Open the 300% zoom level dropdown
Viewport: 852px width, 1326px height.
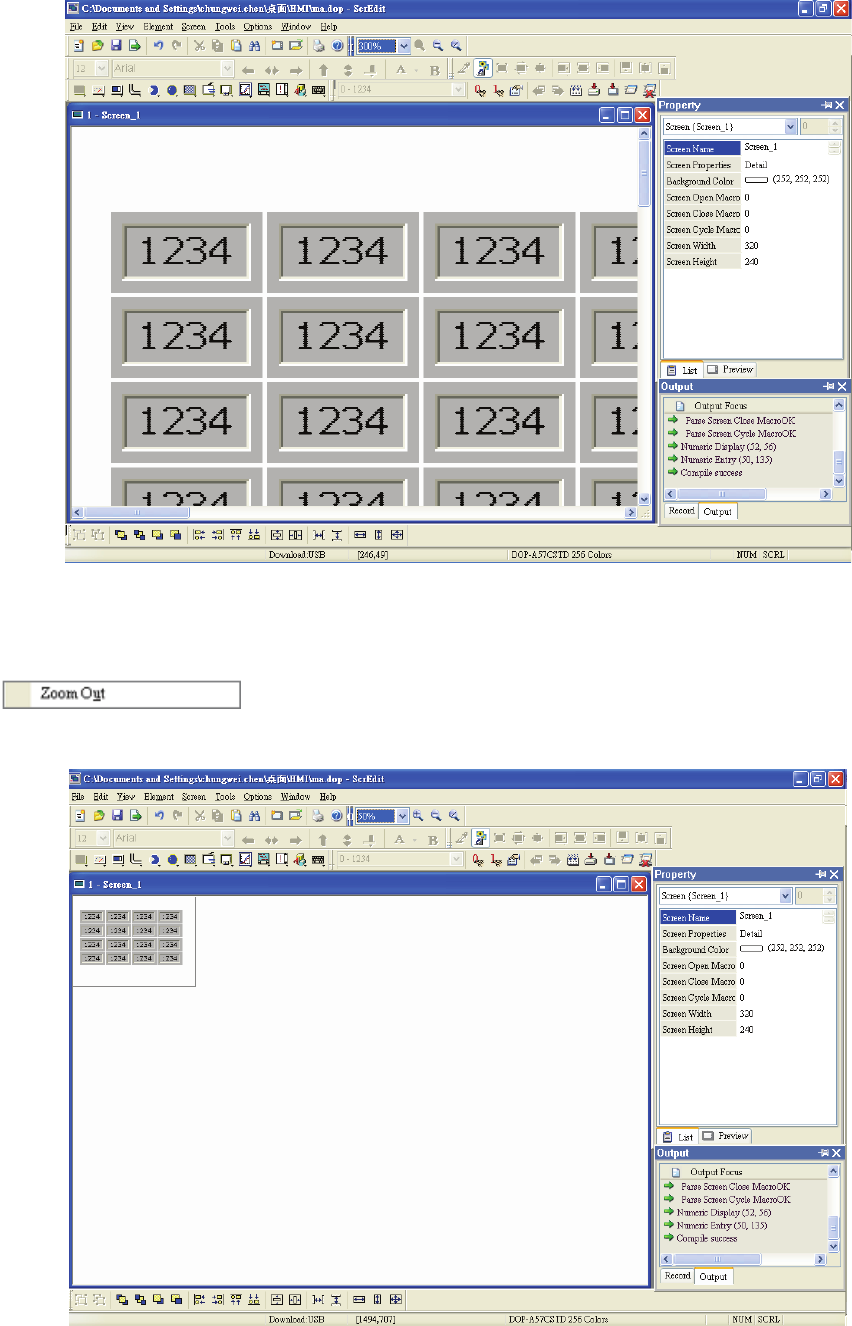click(403, 46)
